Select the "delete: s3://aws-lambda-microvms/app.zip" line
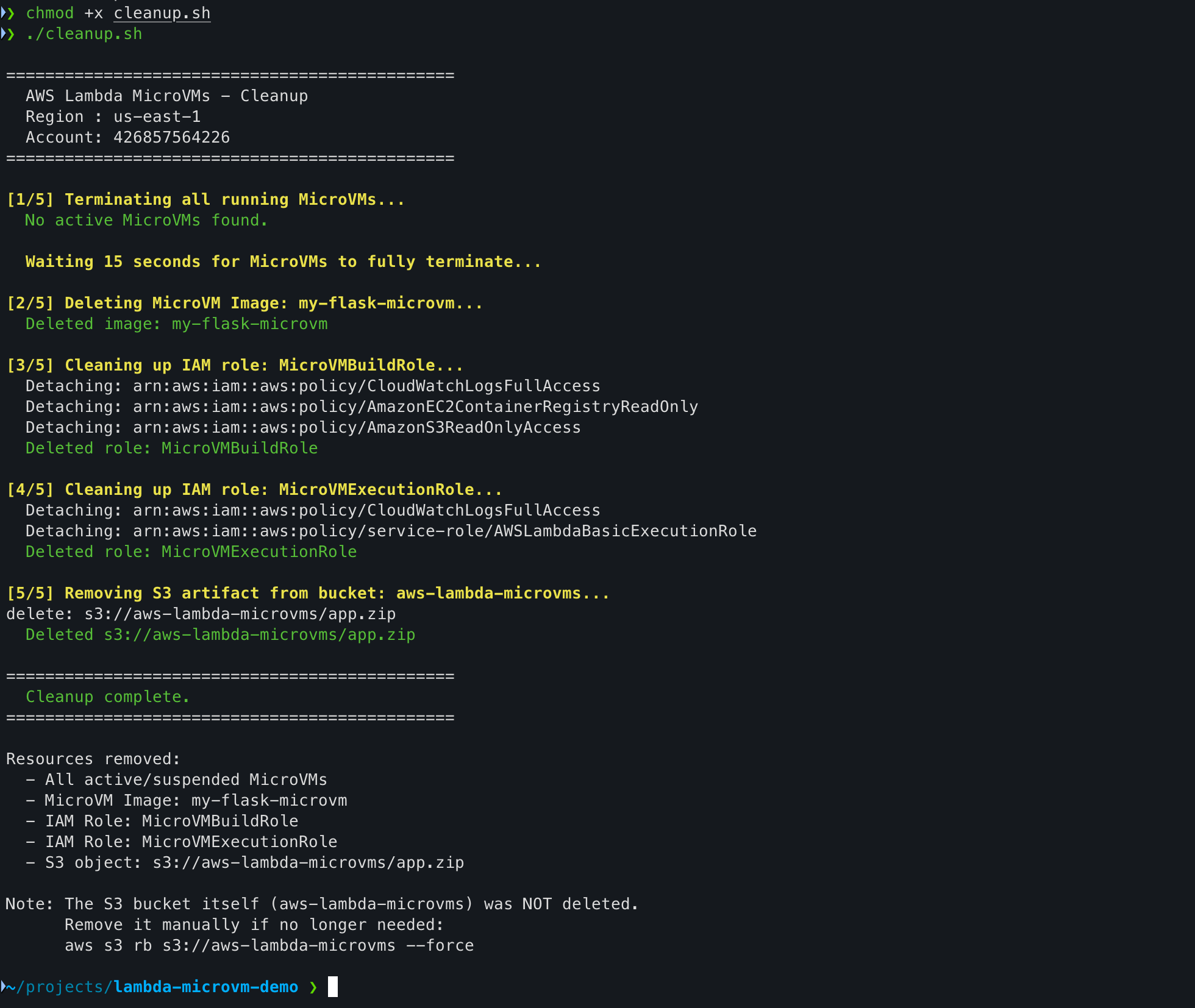Screen dimensions: 1195x1008 tap(201, 614)
